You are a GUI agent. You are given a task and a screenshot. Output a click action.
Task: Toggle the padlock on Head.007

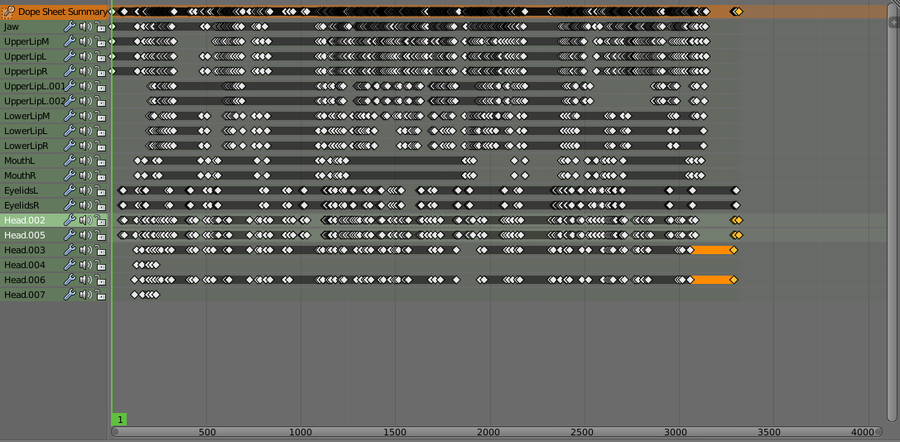click(100, 295)
